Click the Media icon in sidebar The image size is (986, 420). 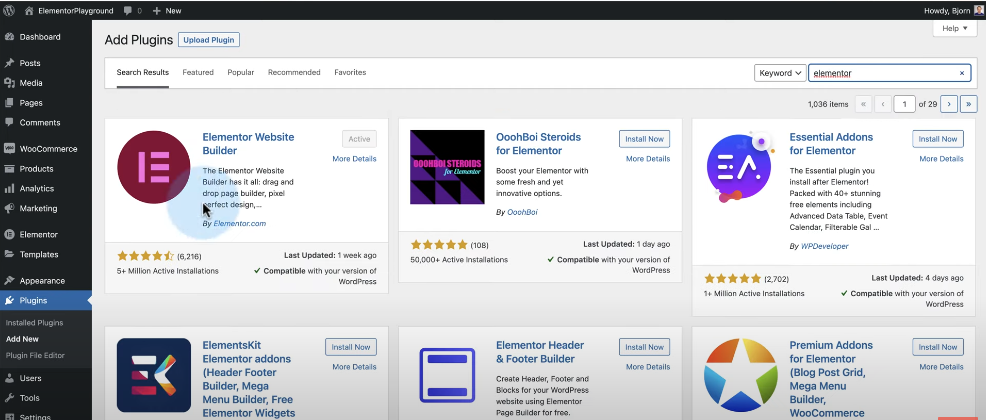tap(9, 83)
